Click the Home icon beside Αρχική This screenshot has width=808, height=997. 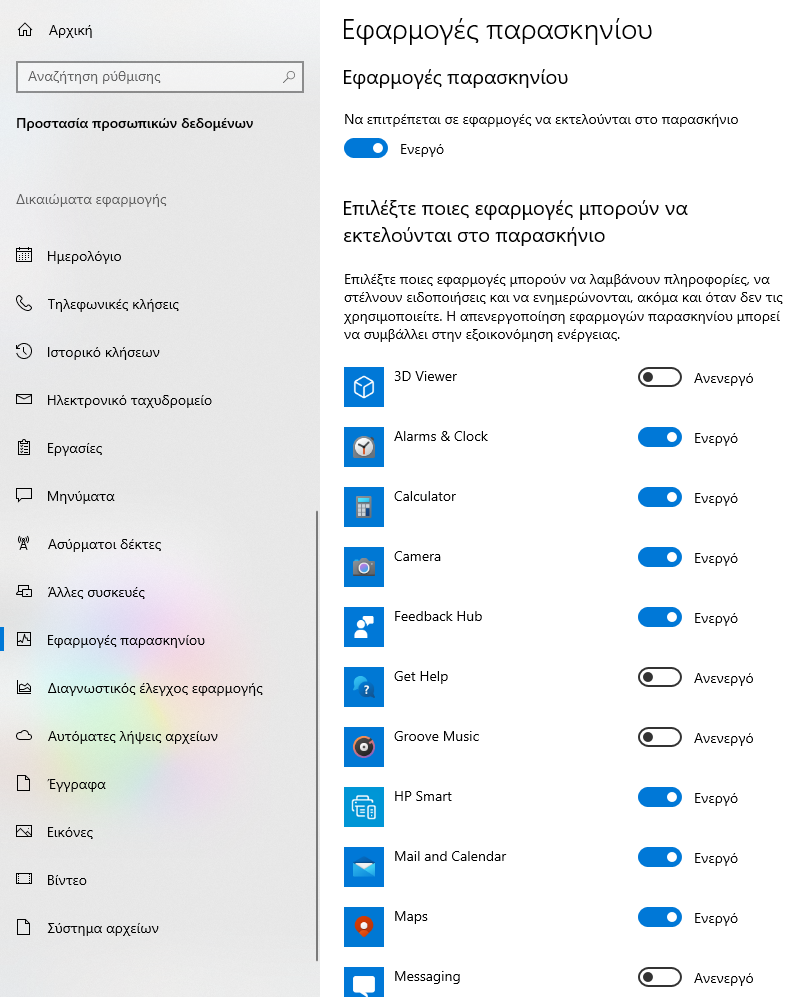pos(25,29)
